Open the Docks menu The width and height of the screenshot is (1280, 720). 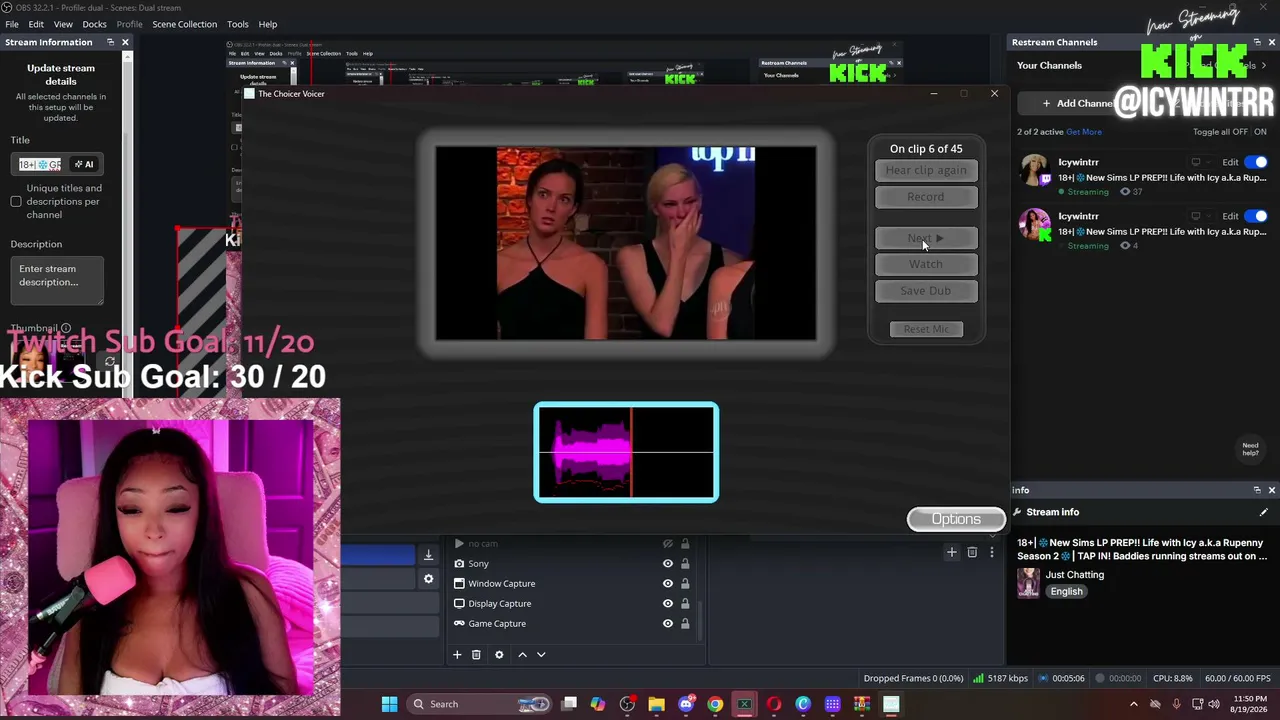[94, 24]
